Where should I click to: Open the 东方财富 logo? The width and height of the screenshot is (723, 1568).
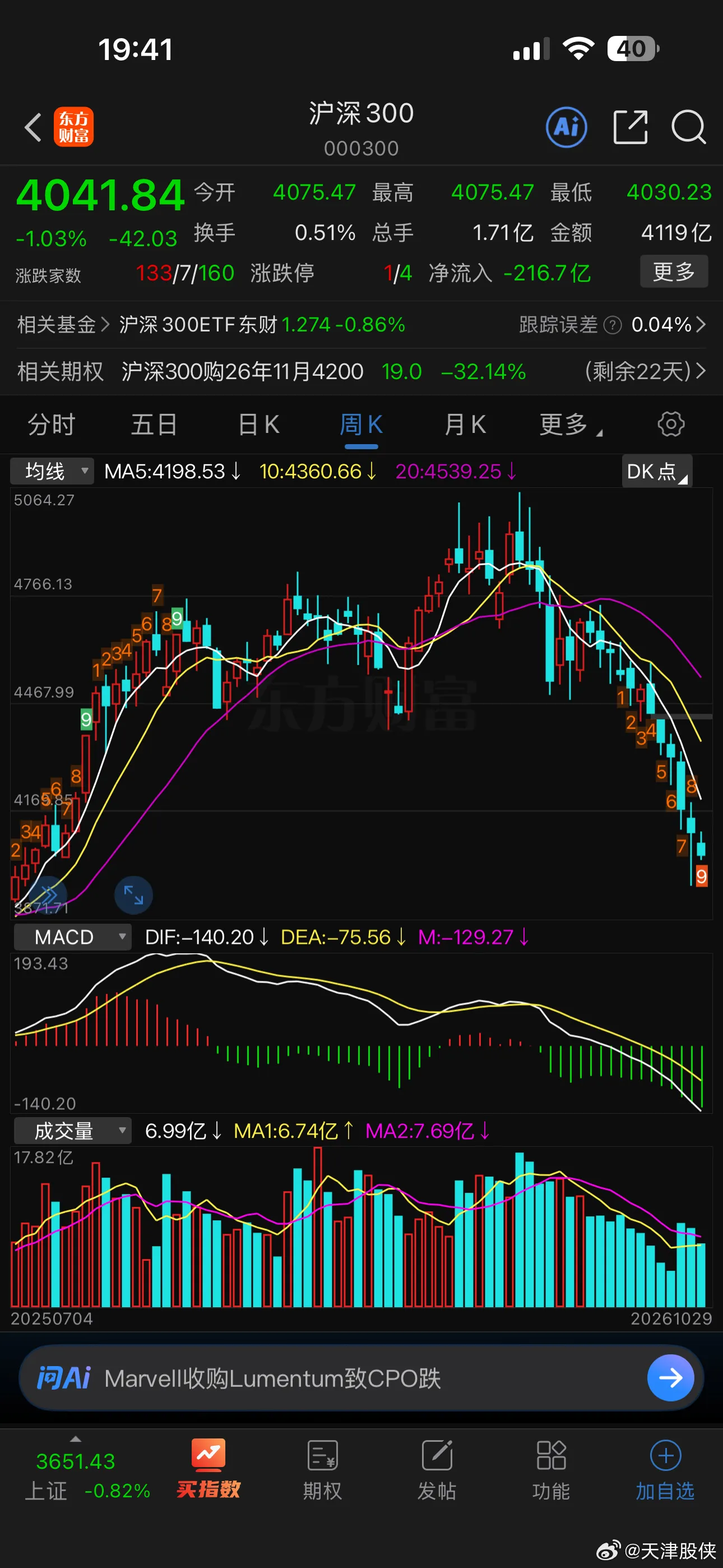[73, 127]
